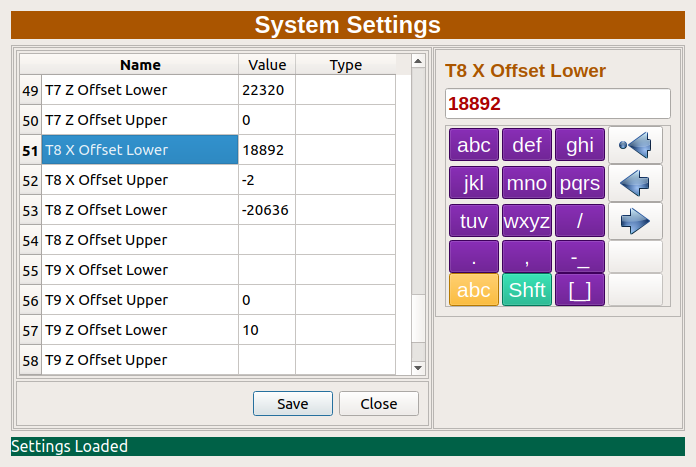Move cursor right with blue right arrow
The height and width of the screenshot is (467, 696).
tap(635, 221)
